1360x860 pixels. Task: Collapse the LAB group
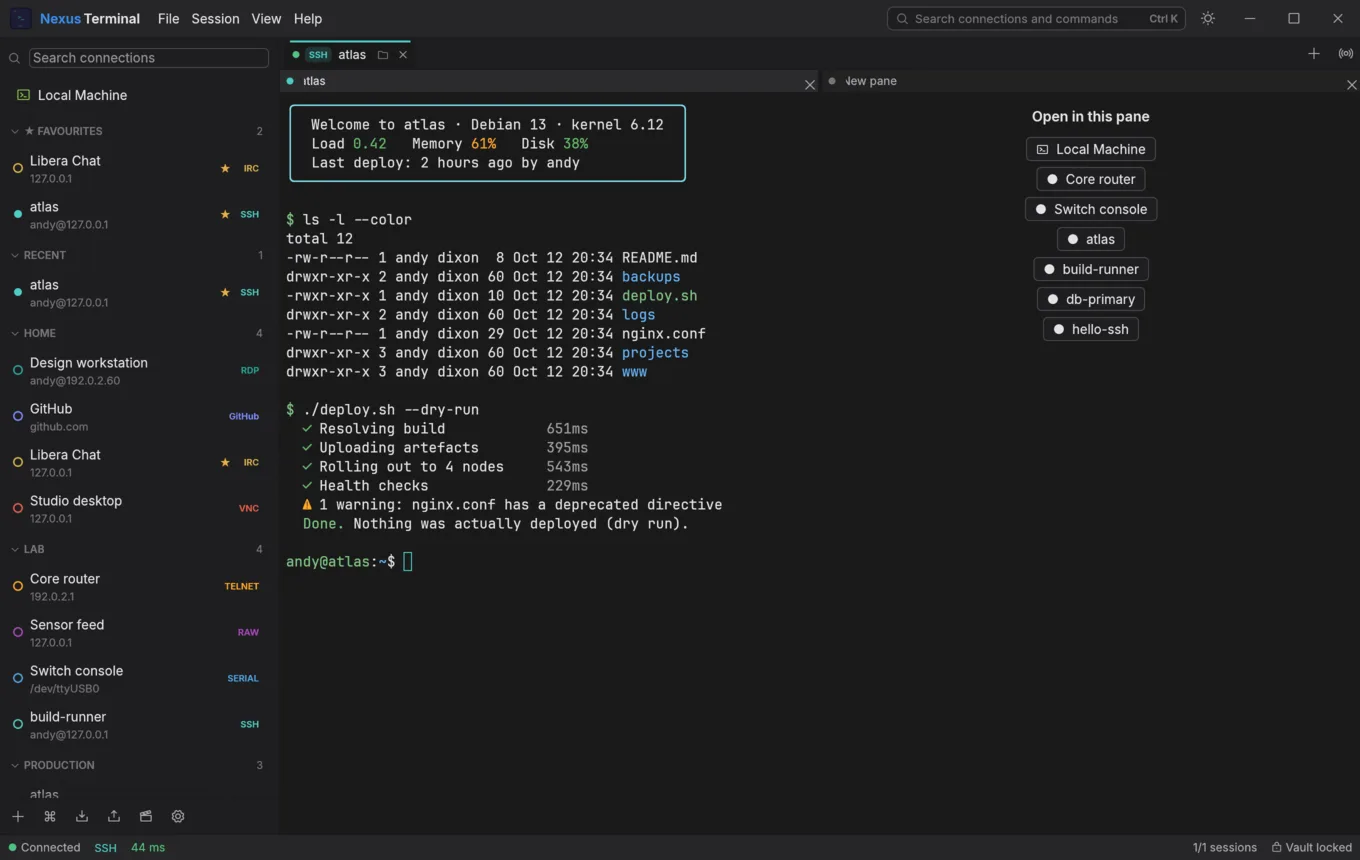136,549
